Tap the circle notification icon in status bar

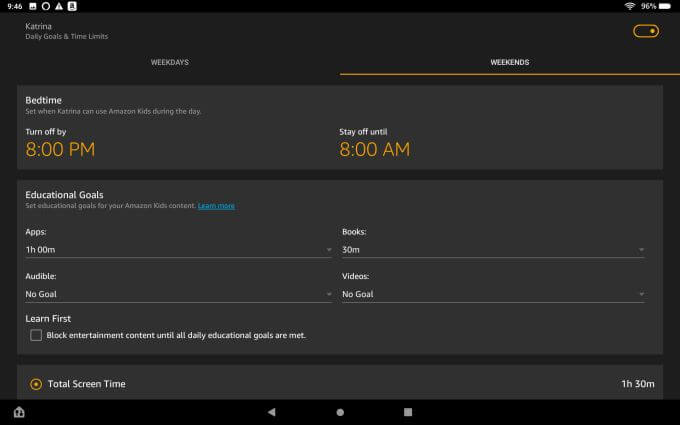[x=46, y=6]
